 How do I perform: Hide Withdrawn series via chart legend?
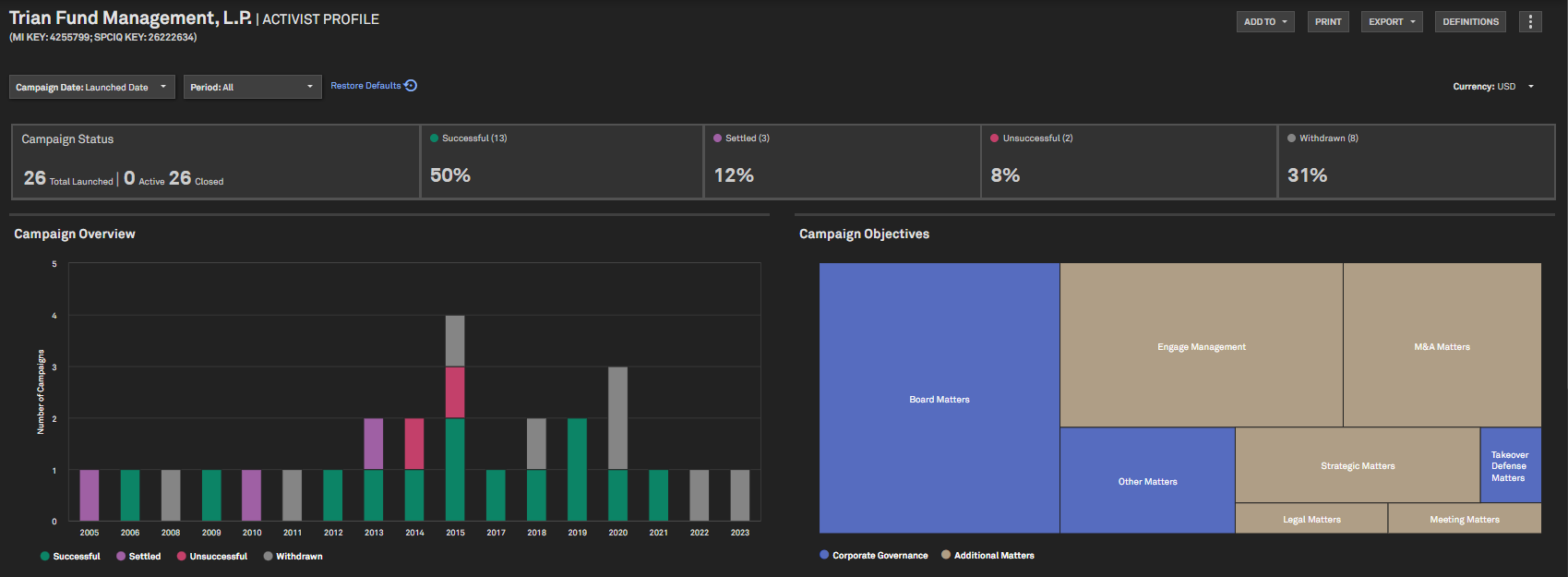tap(293, 557)
